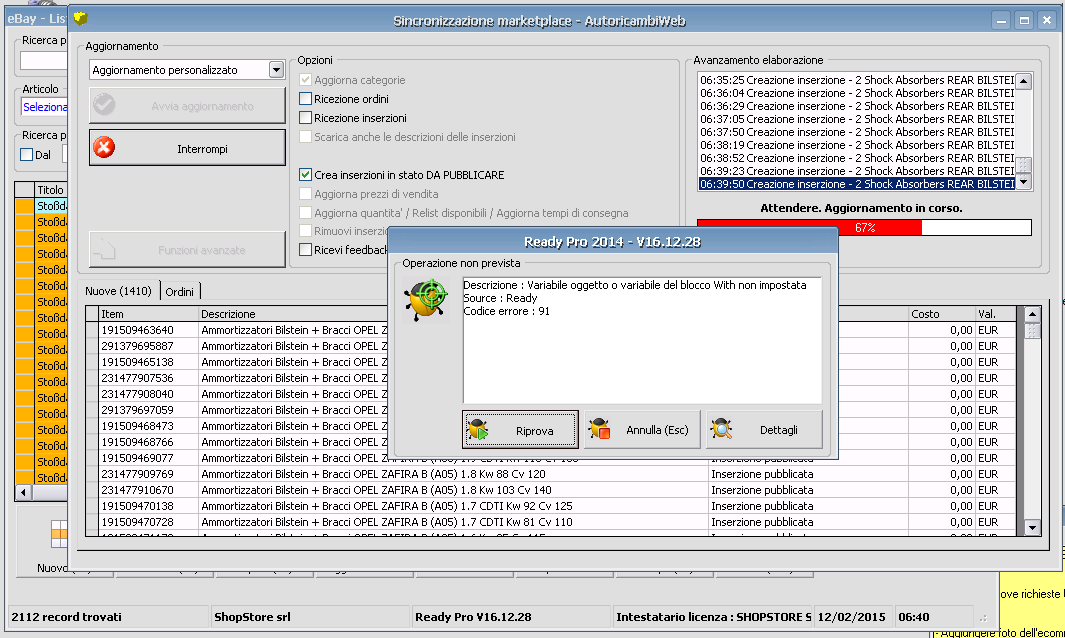Image resolution: width=1065 pixels, height=638 pixels.
Task: Click the orange grid icon above Nuovo
Action: coord(59,533)
